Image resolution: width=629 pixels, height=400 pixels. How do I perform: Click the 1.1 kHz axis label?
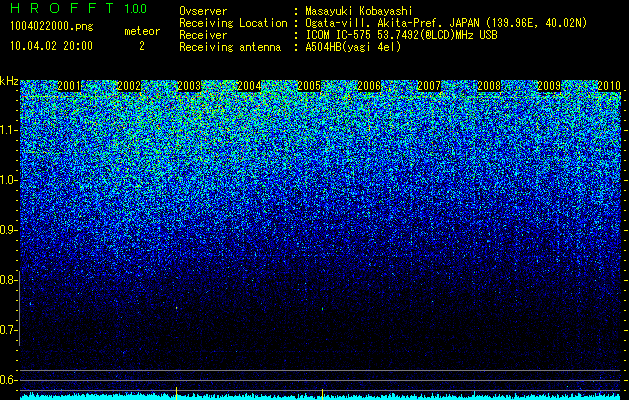coord(7,130)
